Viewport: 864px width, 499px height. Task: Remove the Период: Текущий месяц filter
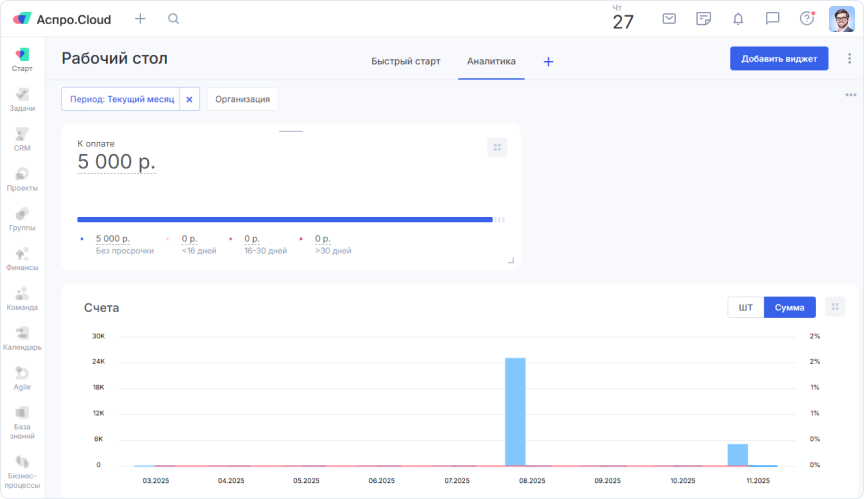click(x=189, y=99)
